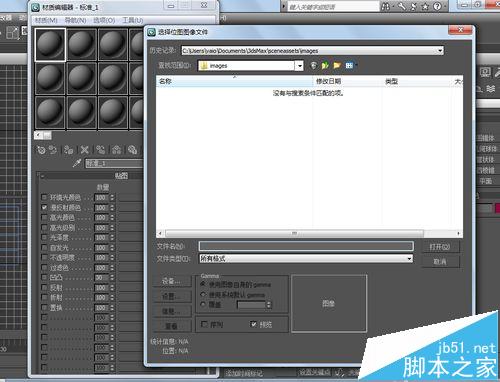Check the 序列 sequence checkbox
Screen dimensions: 500x382
pos(204,324)
